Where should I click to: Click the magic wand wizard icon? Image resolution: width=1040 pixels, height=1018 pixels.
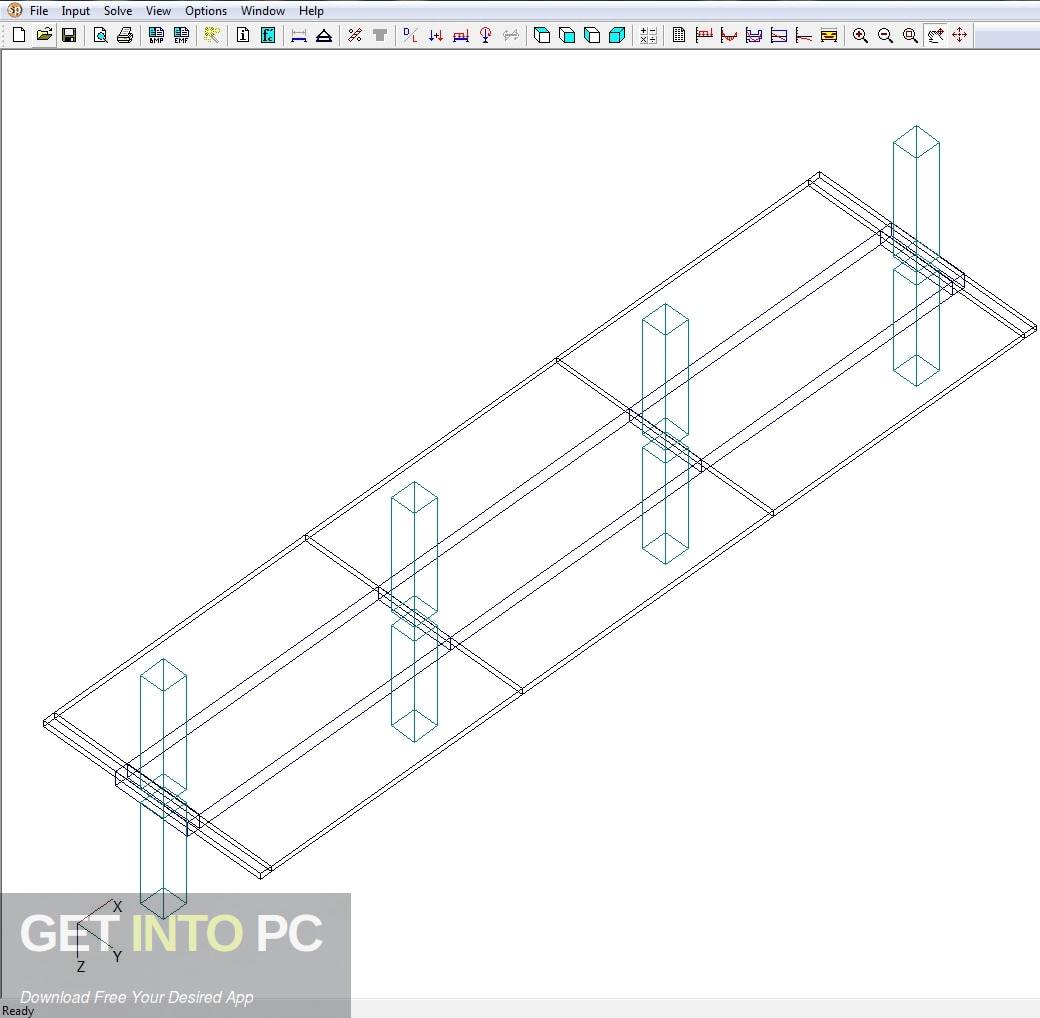click(x=212, y=35)
